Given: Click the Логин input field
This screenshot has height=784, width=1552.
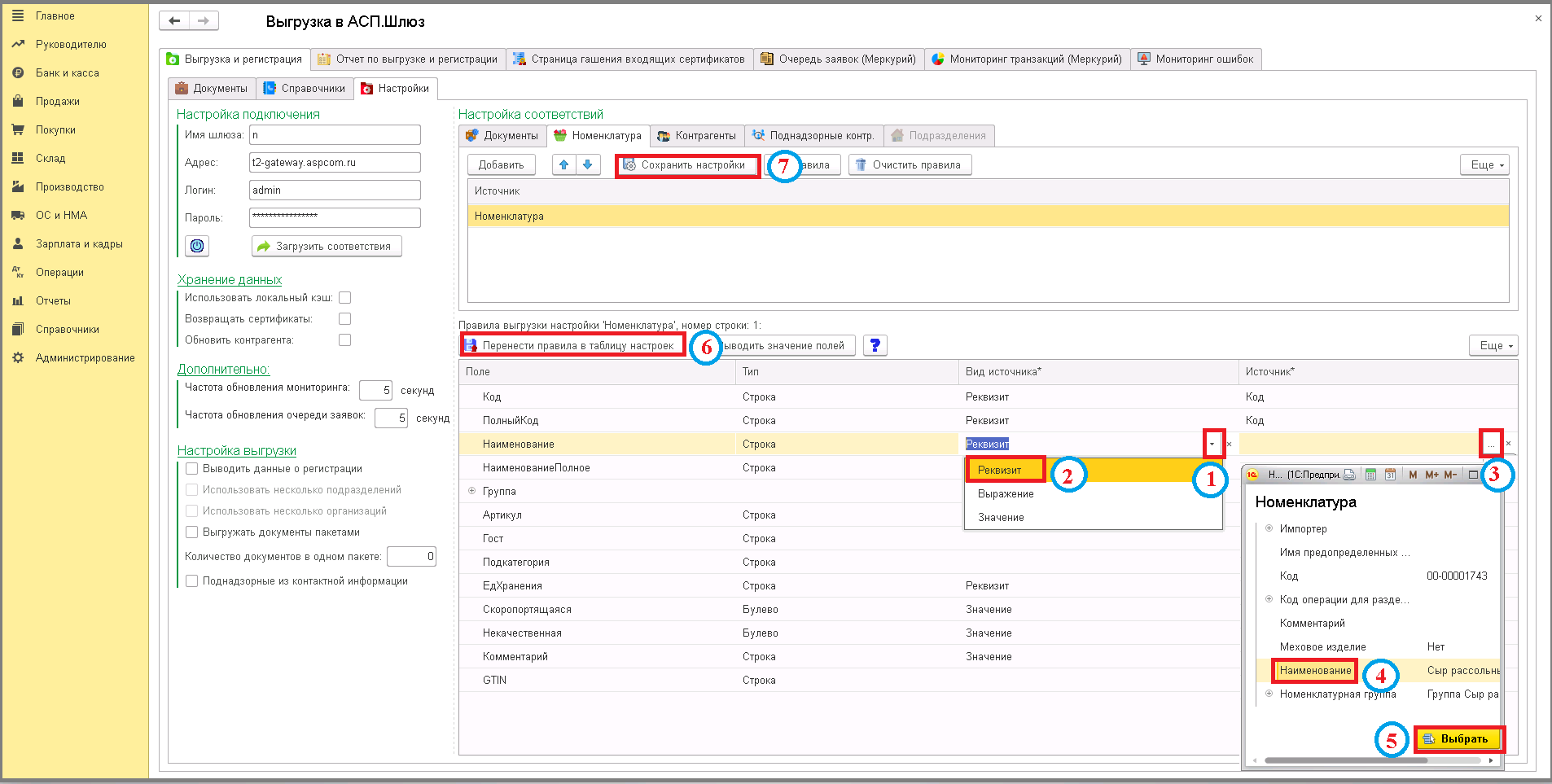Looking at the screenshot, I should [335, 191].
